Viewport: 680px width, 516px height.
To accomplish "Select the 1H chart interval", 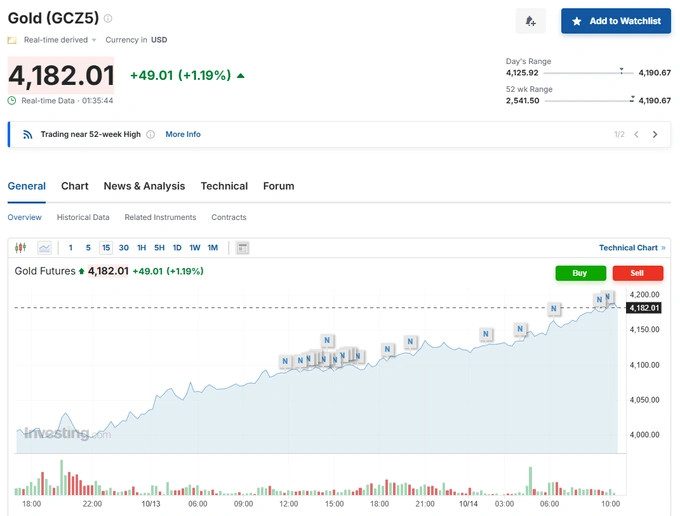I will point(141,248).
